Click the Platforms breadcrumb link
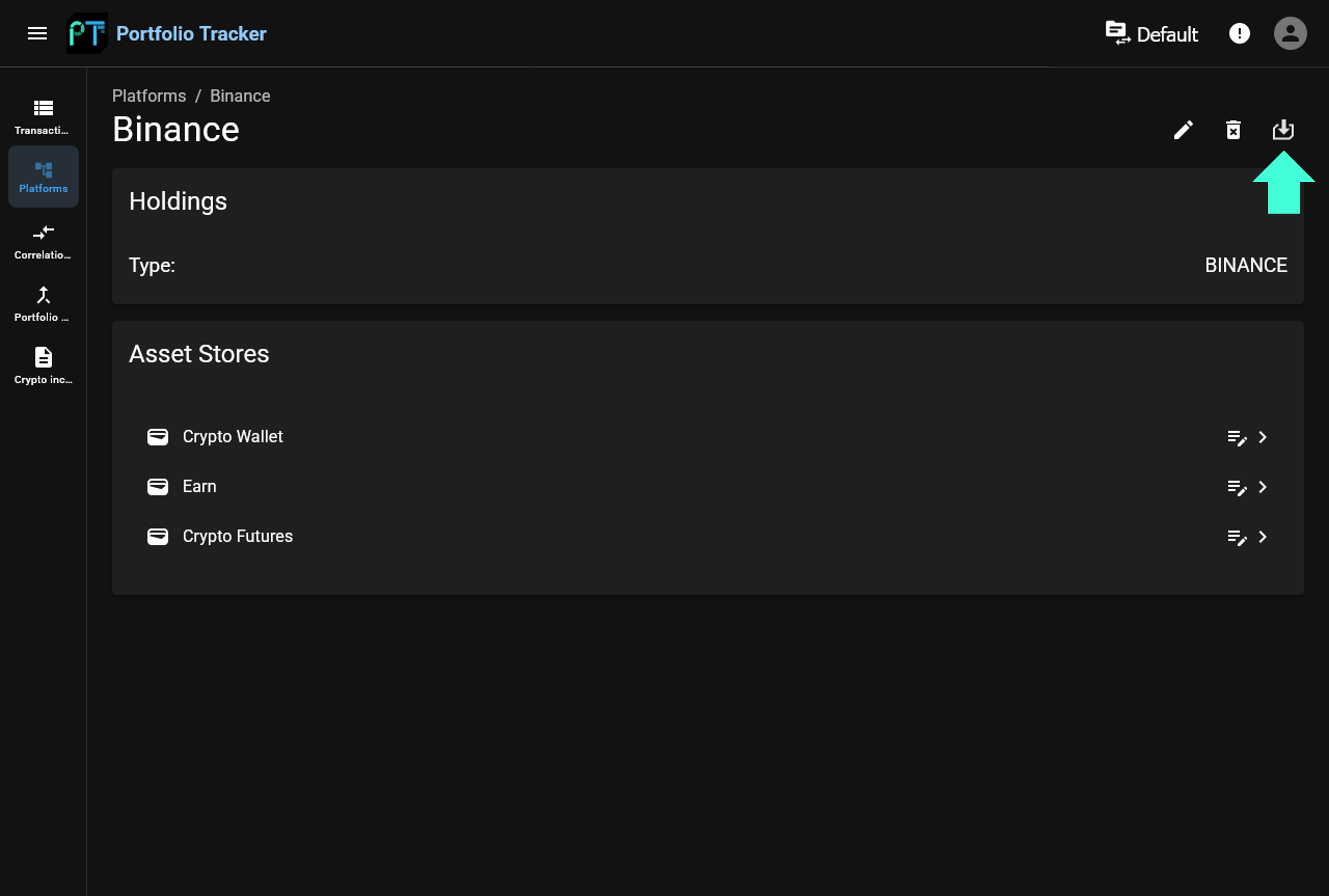Viewport: 1329px width, 896px height. coord(148,96)
